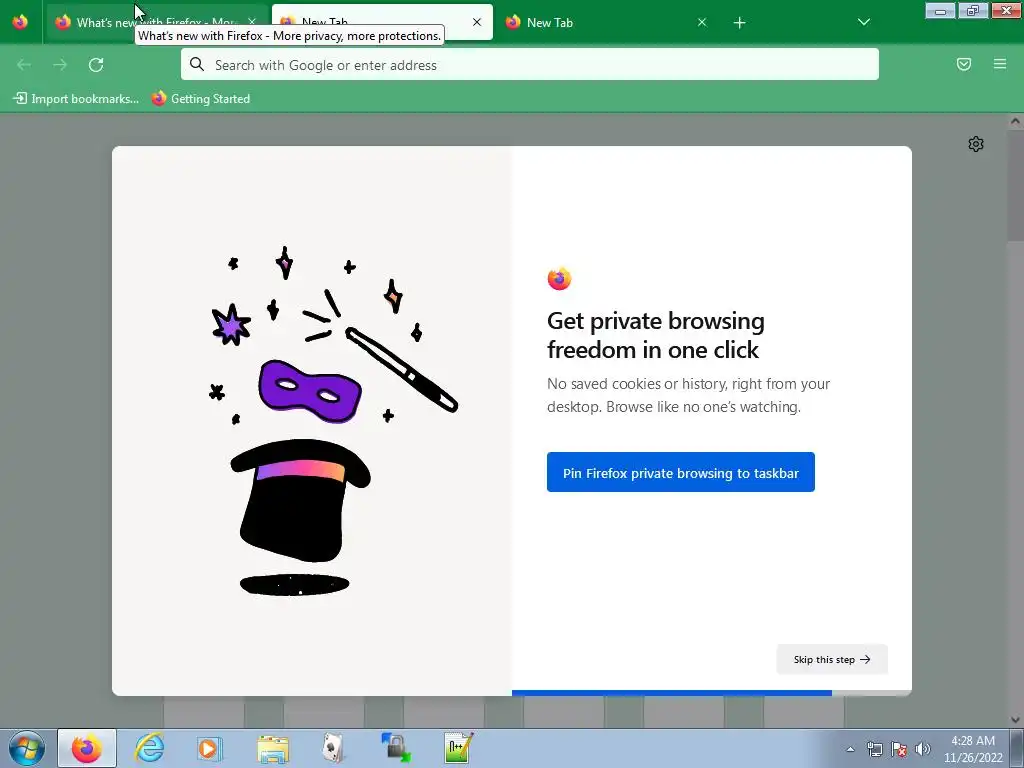Open Notepad++ from the taskbar

(x=458, y=748)
